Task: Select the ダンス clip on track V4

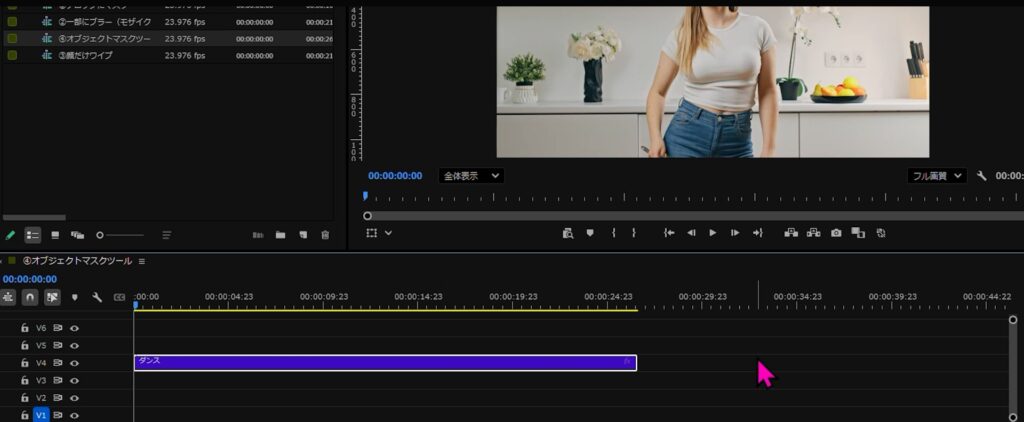Action: tap(385, 363)
